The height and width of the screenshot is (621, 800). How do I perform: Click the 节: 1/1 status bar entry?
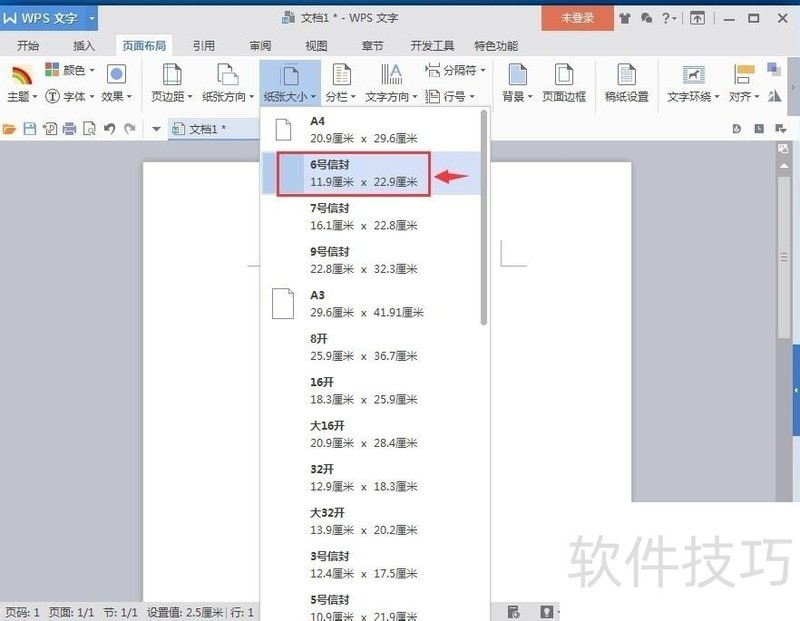(120, 612)
